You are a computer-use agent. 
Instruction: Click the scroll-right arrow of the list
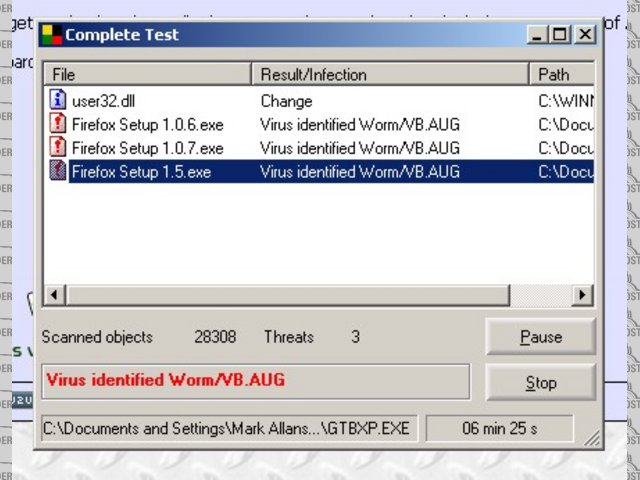pos(582,295)
